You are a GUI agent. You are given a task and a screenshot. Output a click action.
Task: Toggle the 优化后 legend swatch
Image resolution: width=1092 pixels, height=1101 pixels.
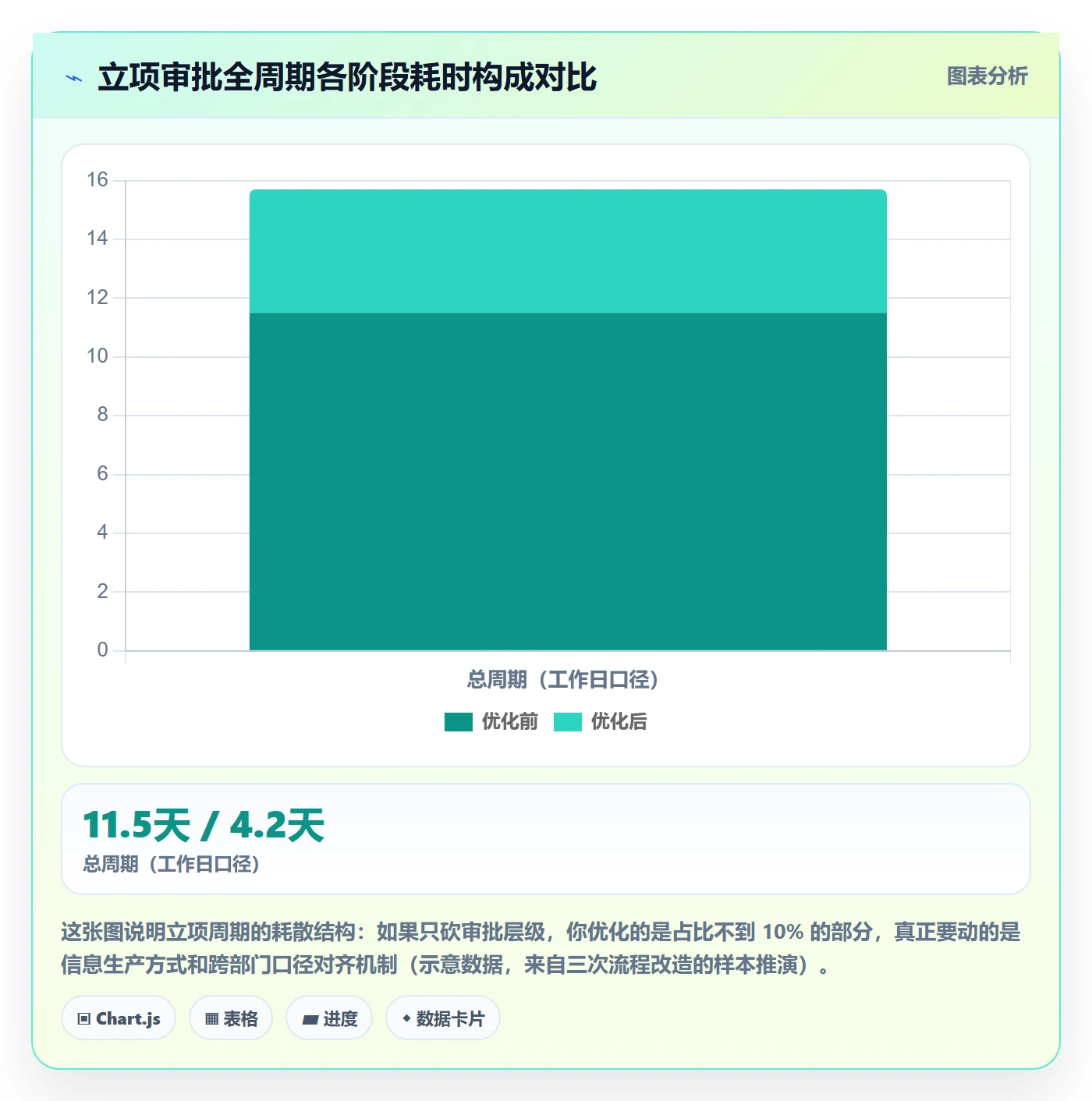pyautogui.click(x=568, y=722)
